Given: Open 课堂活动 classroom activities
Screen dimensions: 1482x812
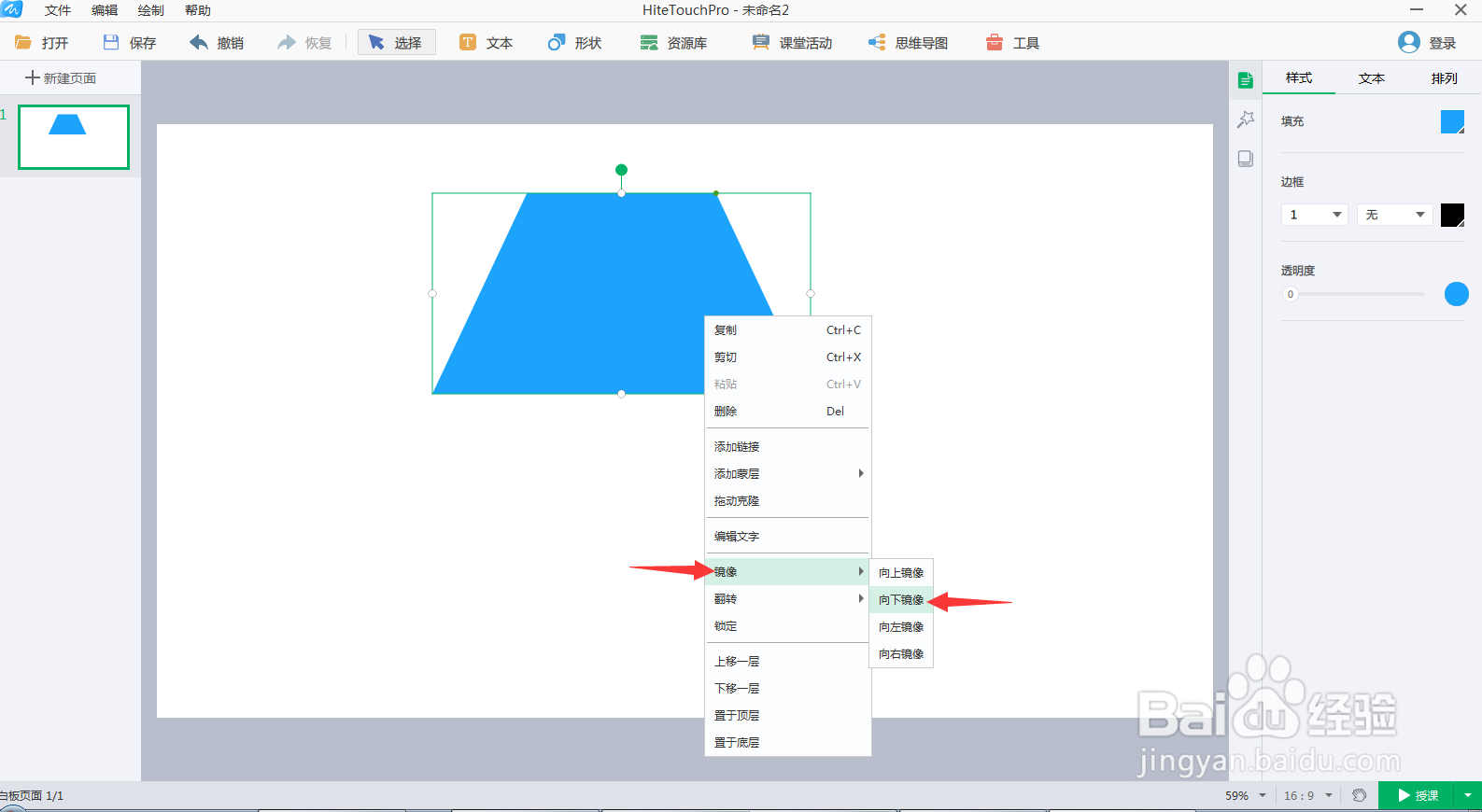Looking at the screenshot, I should point(792,43).
